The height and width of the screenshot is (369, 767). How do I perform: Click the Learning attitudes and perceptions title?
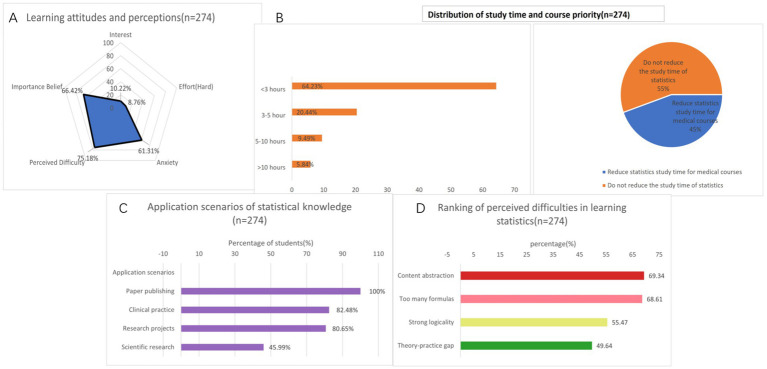(120, 18)
